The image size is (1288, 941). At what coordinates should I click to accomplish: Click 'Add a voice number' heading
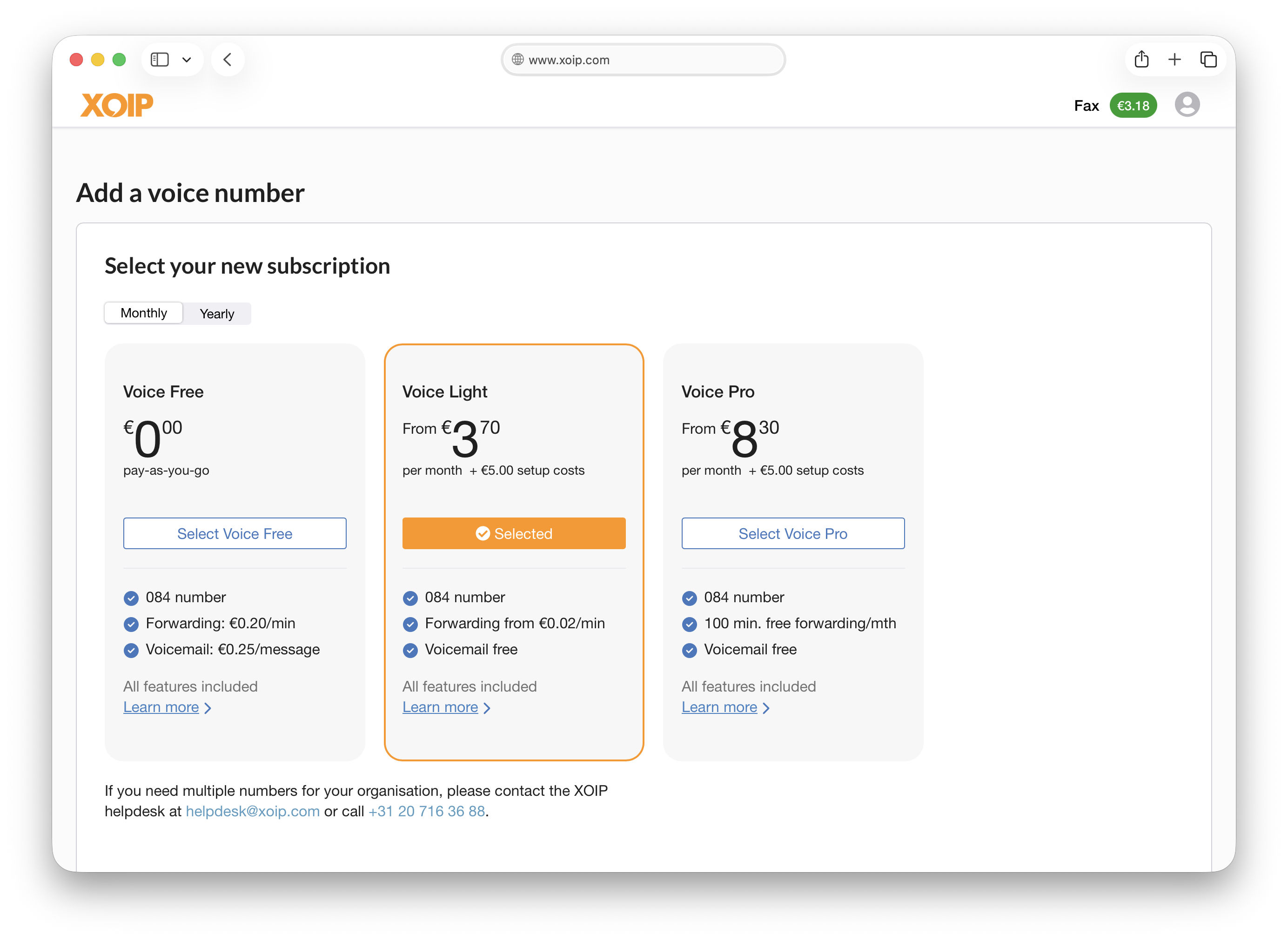[190, 193]
